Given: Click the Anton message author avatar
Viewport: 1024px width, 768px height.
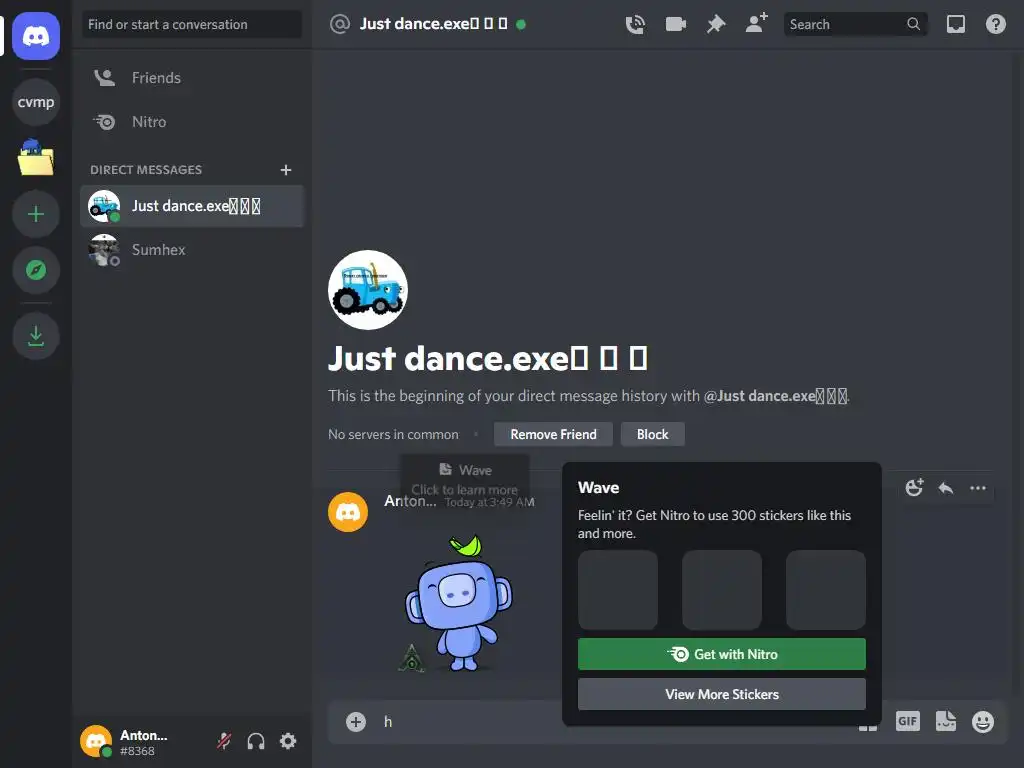Looking at the screenshot, I should tap(348, 512).
